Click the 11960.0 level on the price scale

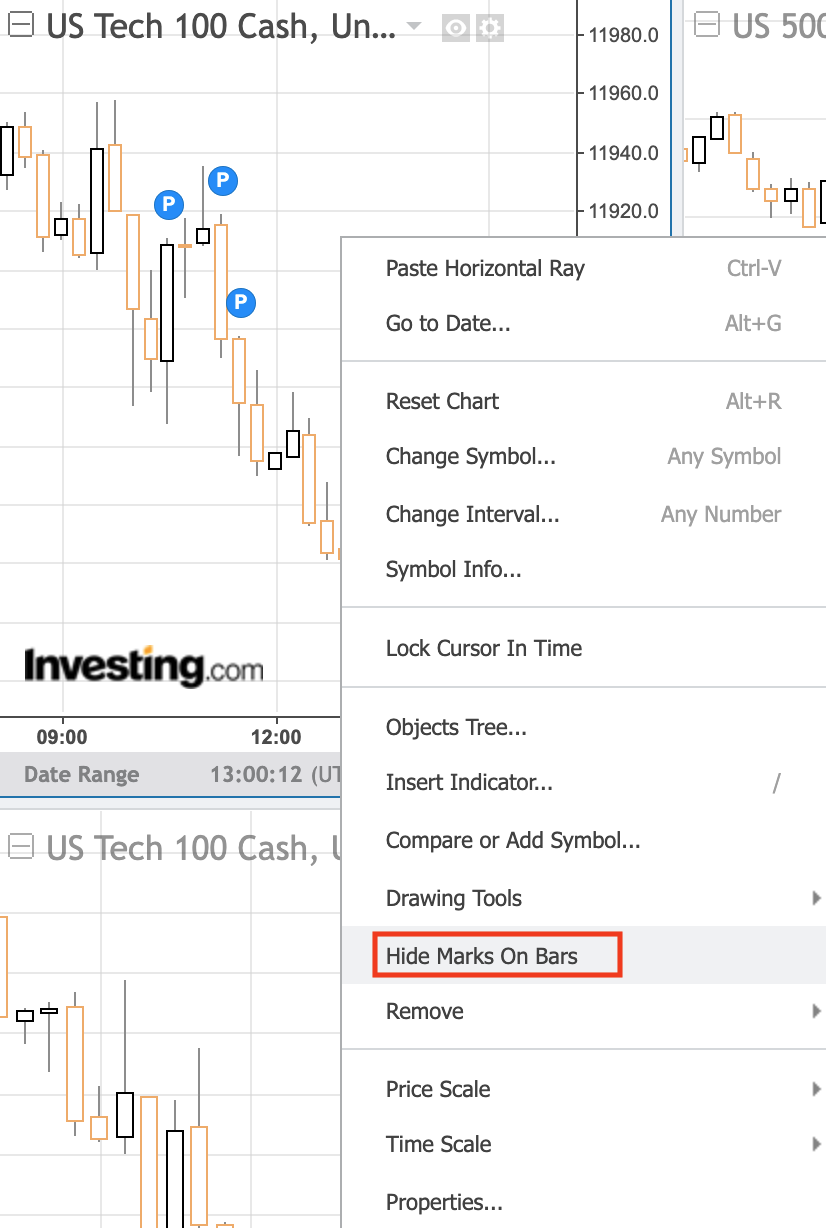click(x=623, y=94)
